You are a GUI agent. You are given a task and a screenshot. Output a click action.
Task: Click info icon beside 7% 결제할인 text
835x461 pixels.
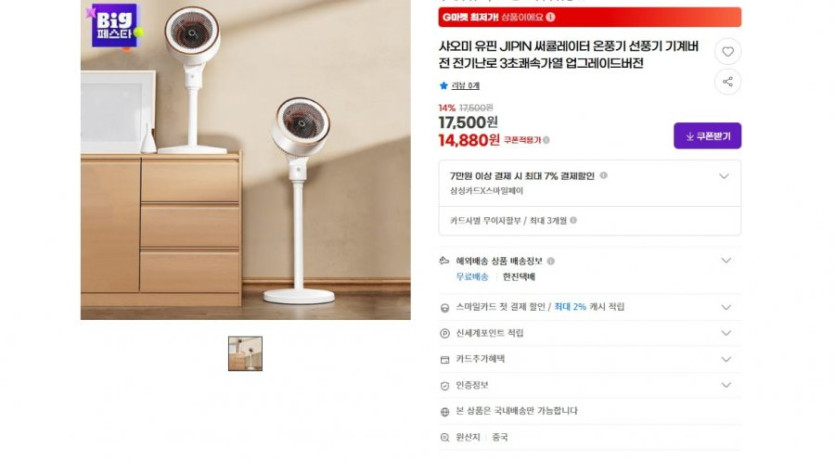click(603, 175)
